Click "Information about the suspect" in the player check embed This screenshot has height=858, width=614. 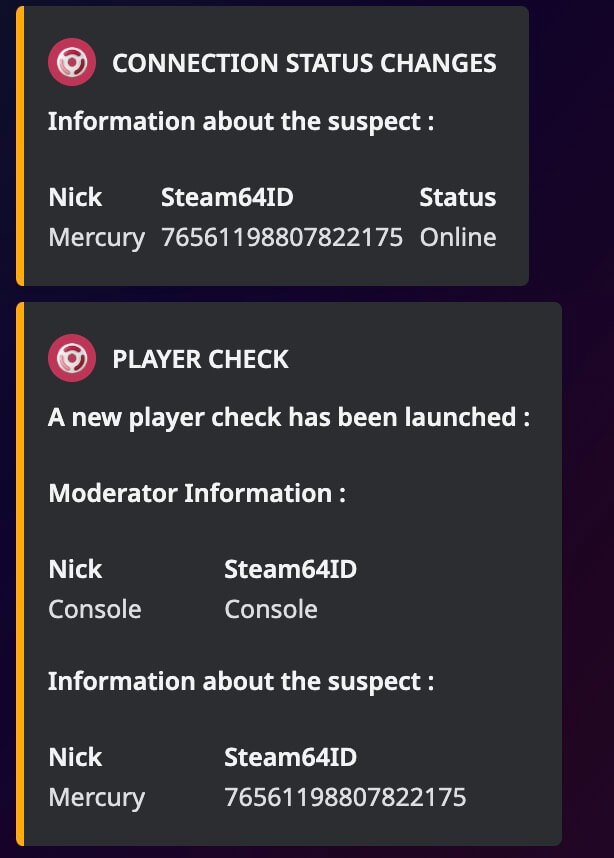click(241, 681)
